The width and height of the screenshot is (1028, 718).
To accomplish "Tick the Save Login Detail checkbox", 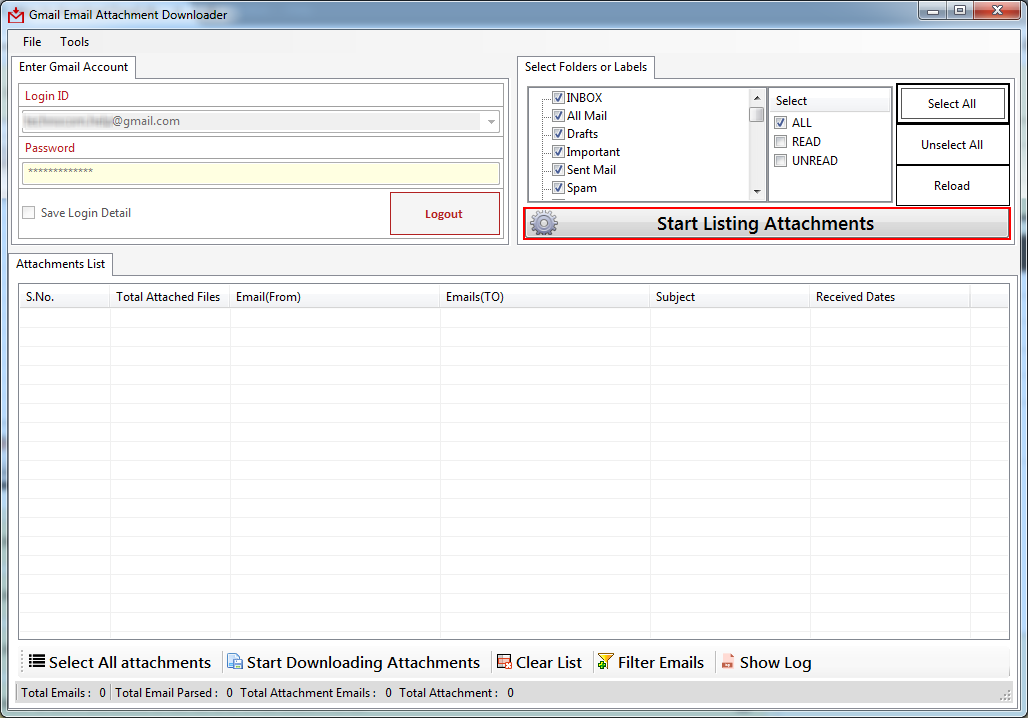I will pos(29,212).
